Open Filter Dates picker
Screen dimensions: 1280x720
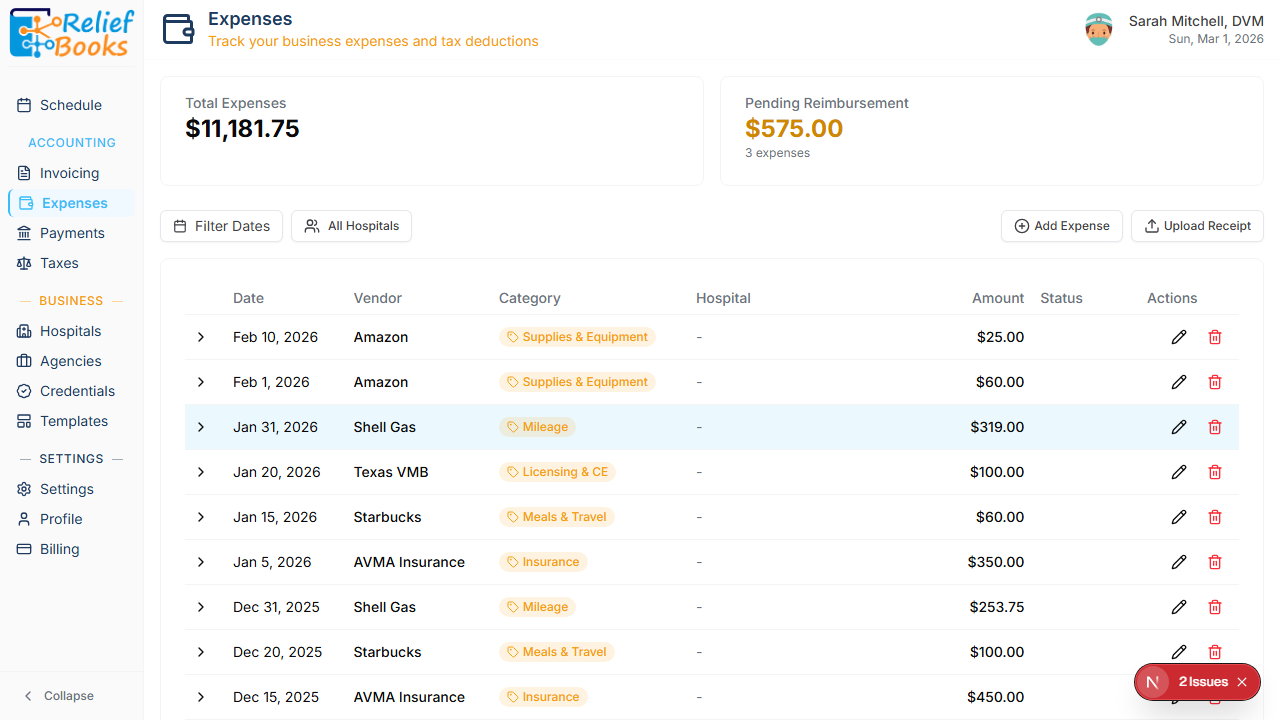221,226
